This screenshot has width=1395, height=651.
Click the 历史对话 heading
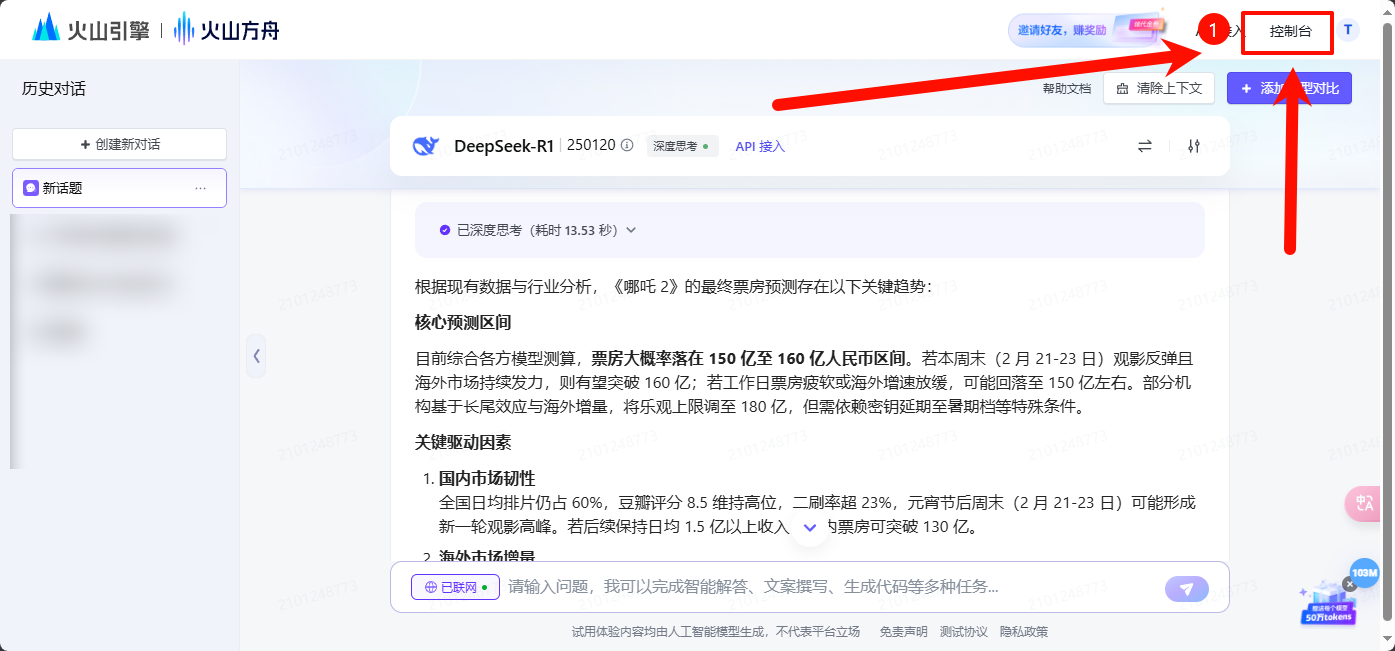(x=54, y=89)
